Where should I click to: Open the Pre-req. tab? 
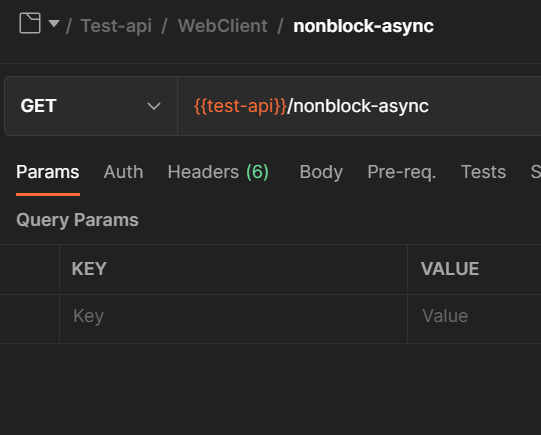pos(402,172)
